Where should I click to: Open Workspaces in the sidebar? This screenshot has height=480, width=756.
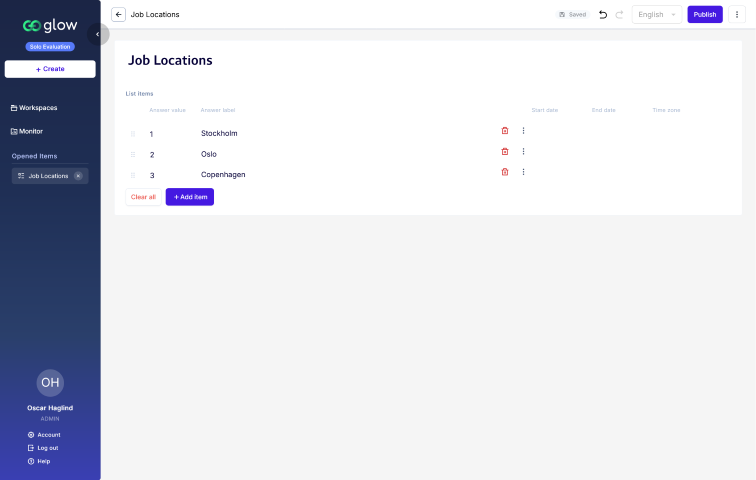pyautogui.click(x=34, y=108)
